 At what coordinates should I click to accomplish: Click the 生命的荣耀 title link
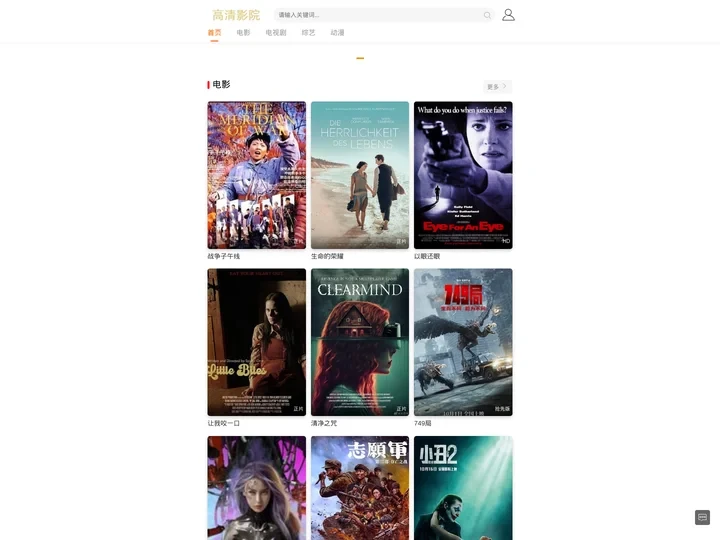pyautogui.click(x=327, y=256)
